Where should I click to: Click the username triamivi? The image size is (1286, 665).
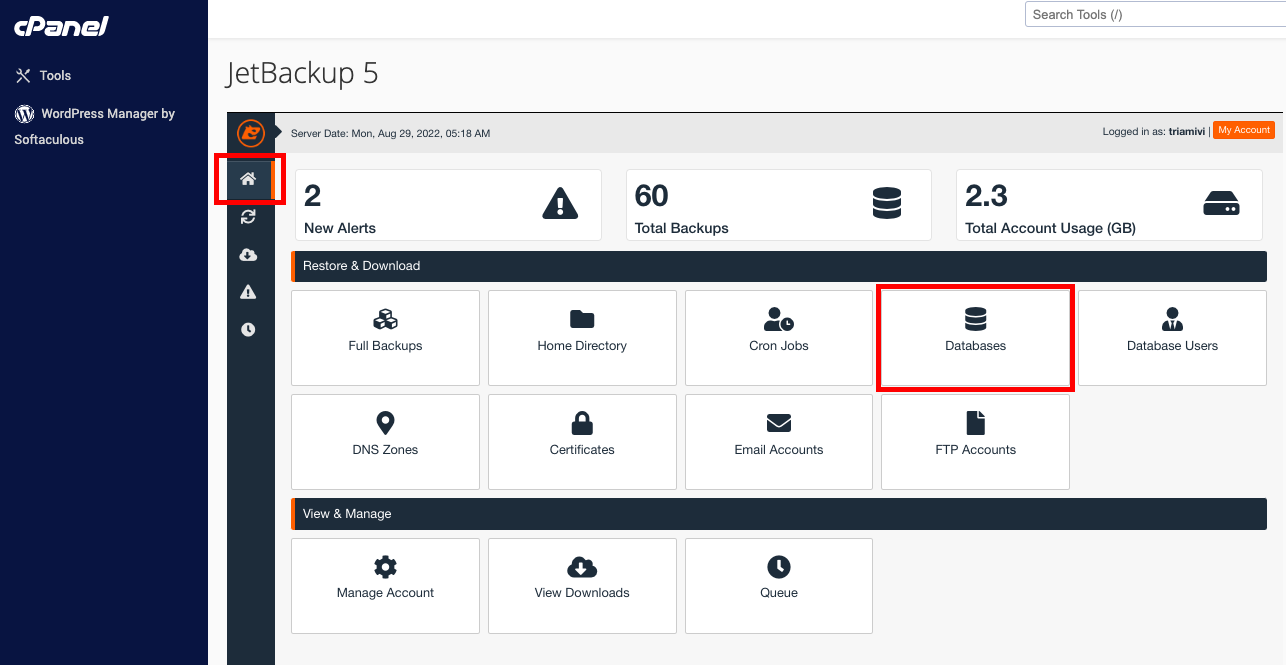(x=1187, y=131)
